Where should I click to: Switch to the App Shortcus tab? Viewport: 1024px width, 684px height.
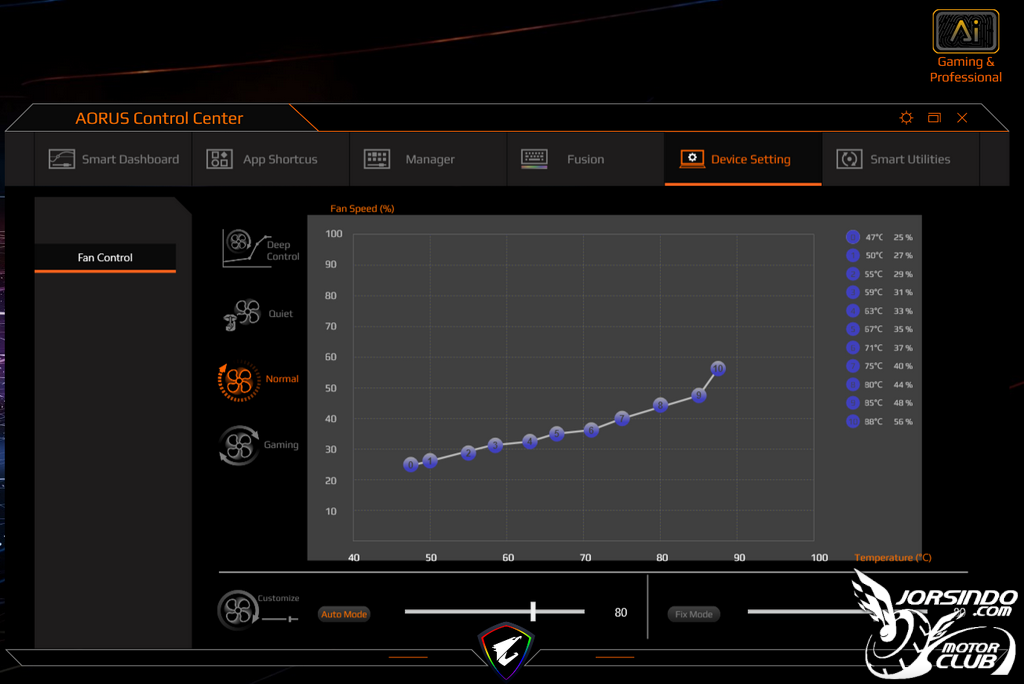271,159
